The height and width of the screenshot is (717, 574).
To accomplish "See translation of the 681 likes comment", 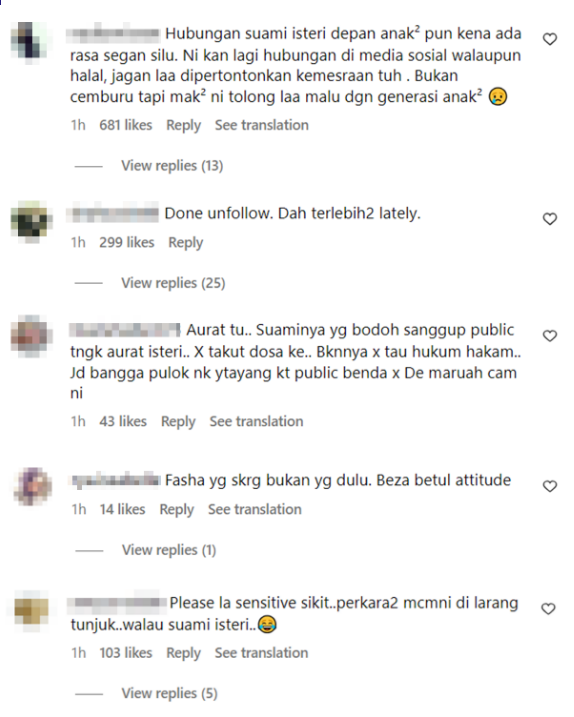I will click(262, 125).
